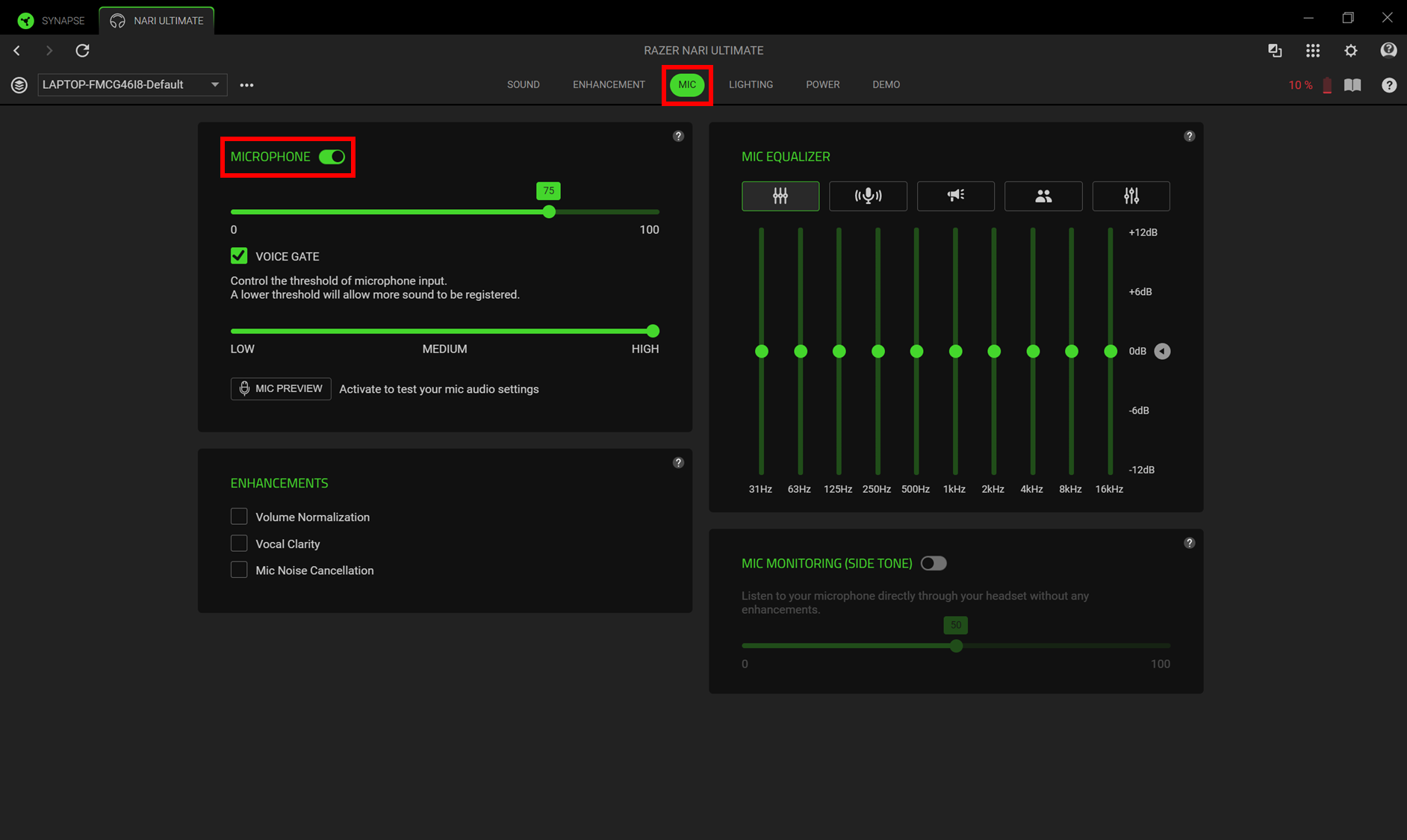This screenshot has height=840, width=1407.
Task: Turn off the Microphone toggle
Action: [x=333, y=157]
